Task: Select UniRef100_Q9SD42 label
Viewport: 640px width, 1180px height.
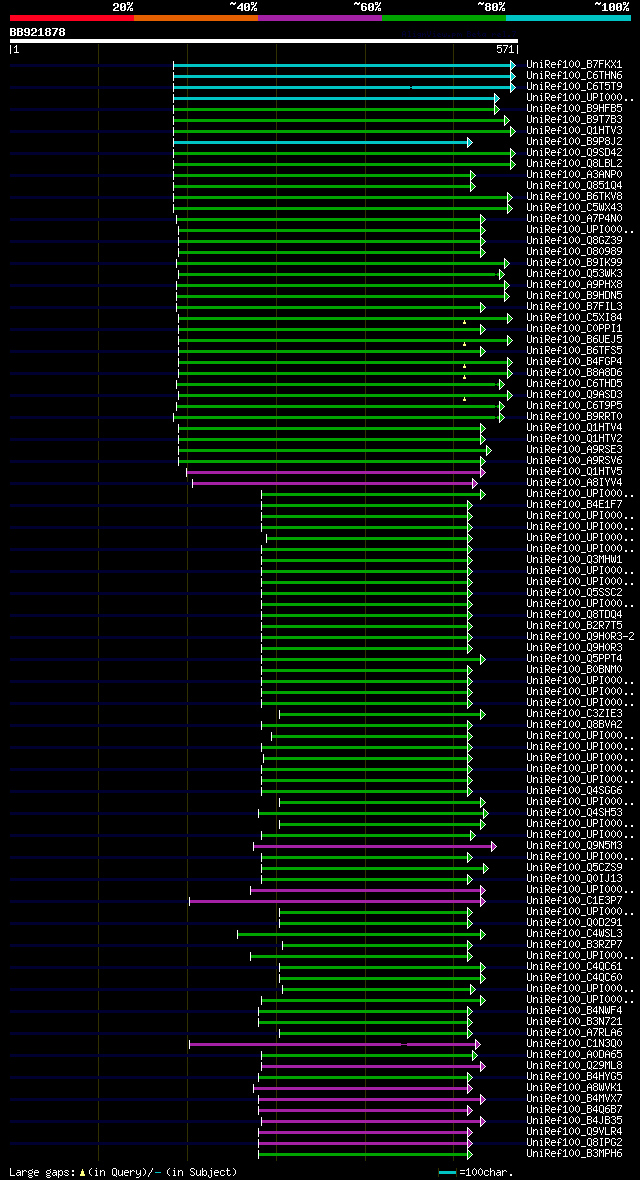Action: (574, 153)
